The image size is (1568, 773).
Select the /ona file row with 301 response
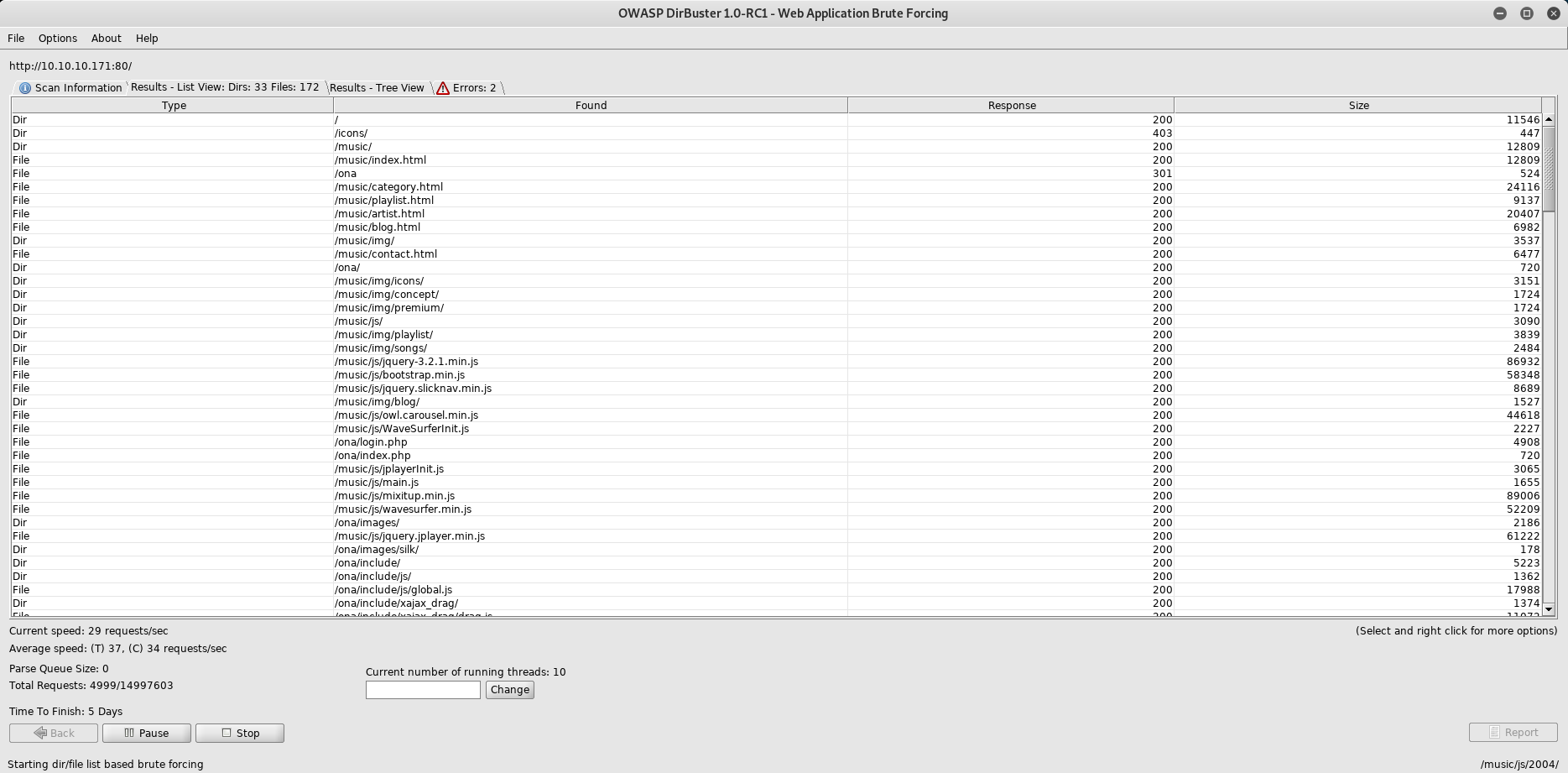[776, 173]
